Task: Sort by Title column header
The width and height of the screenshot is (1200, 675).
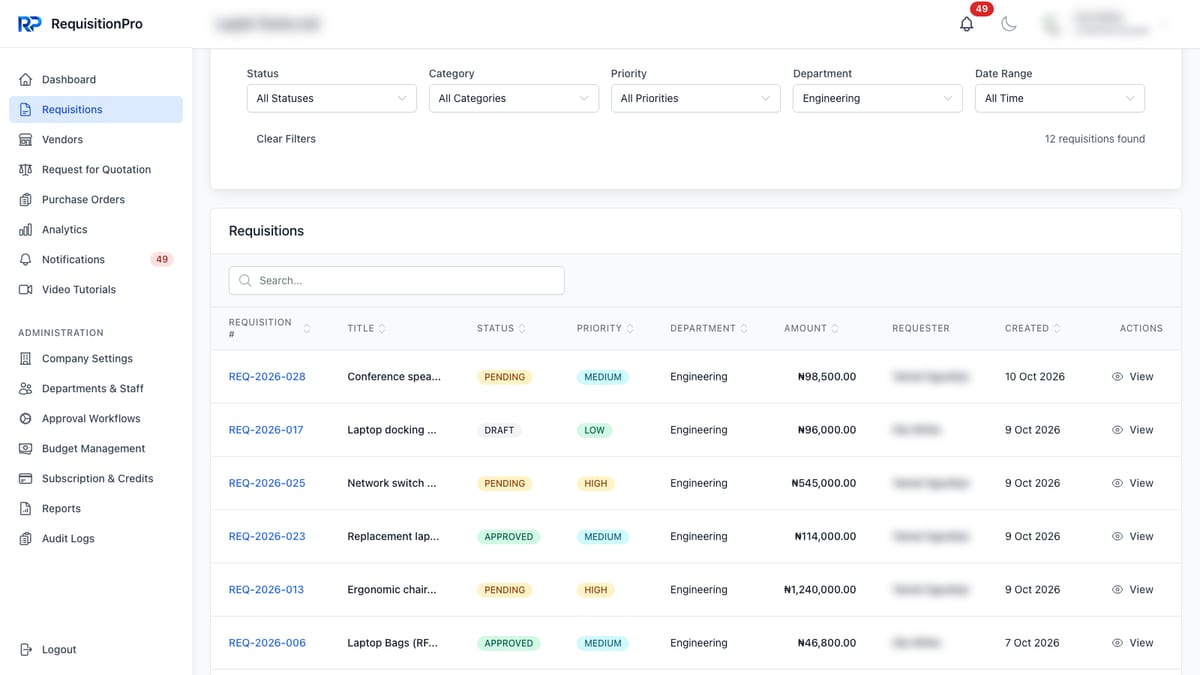Action: [x=366, y=328]
